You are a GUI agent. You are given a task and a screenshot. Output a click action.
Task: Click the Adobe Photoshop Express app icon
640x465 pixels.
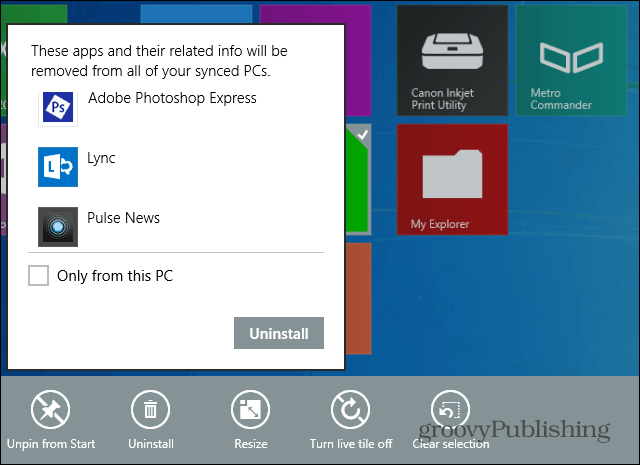point(58,108)
